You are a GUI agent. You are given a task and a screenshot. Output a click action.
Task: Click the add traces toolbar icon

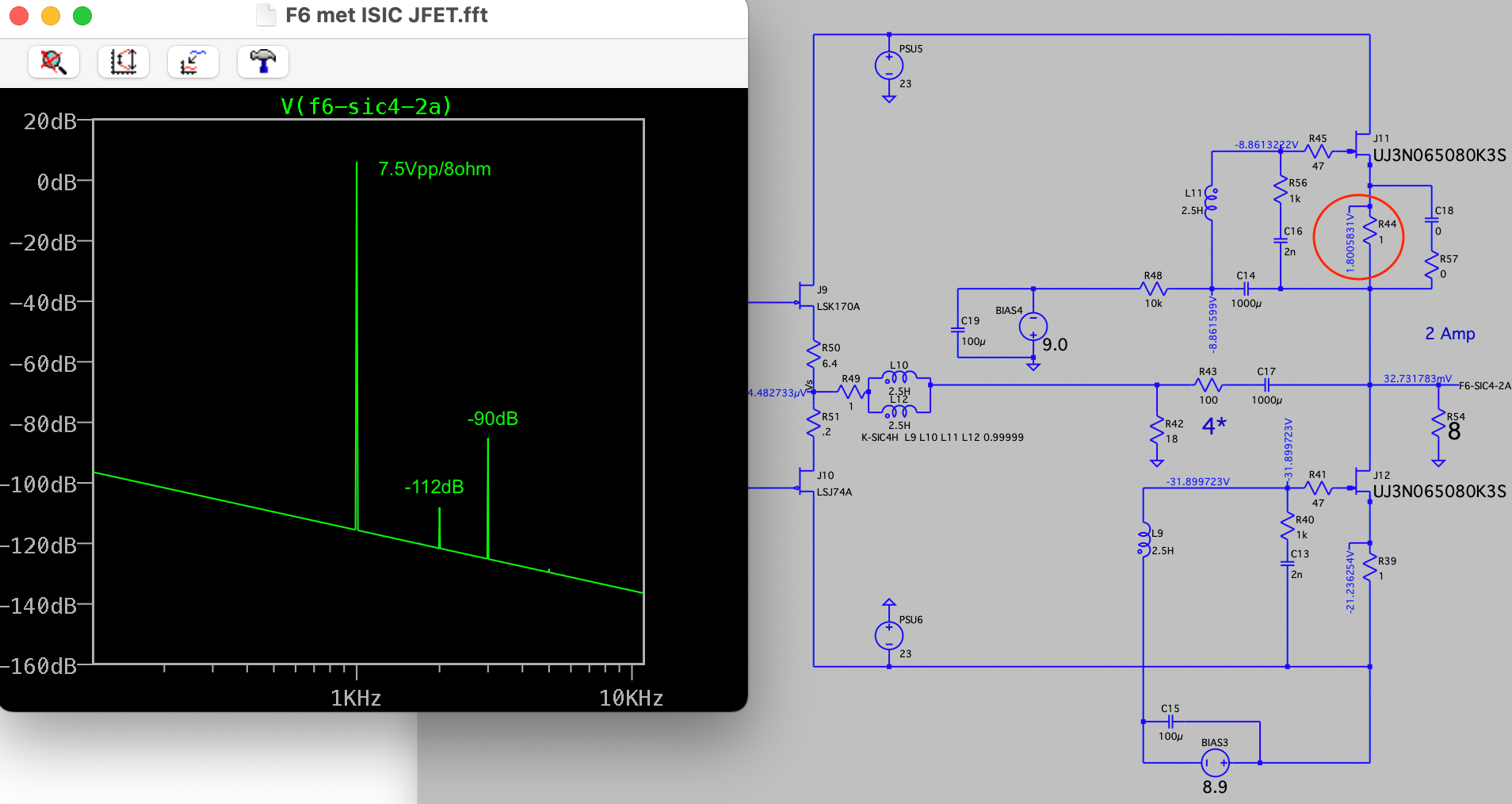click(193, 62)
